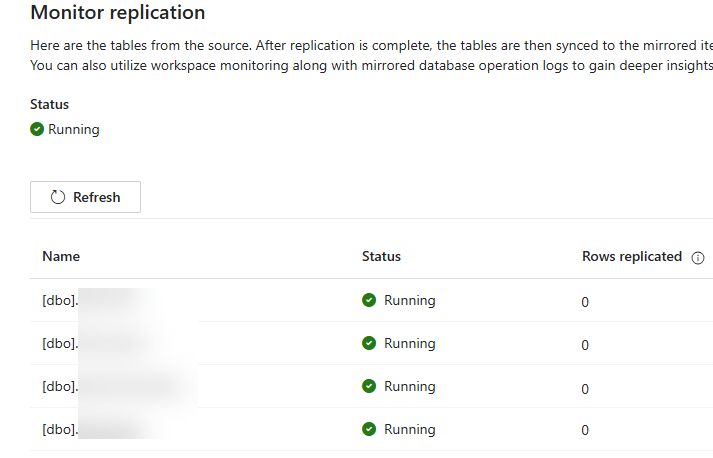Click the green status icon in the fourth table row

[x=369, y=429]
